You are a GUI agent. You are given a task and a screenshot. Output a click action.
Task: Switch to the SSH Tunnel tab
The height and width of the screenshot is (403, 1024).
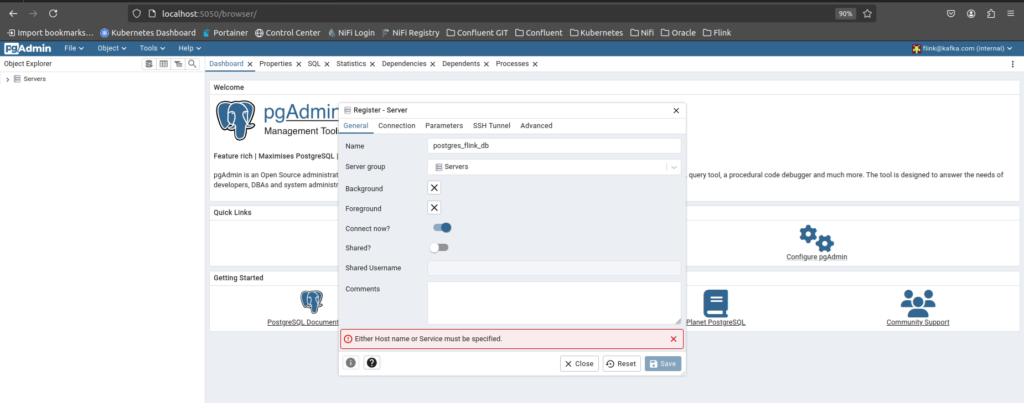pos(491,126)
